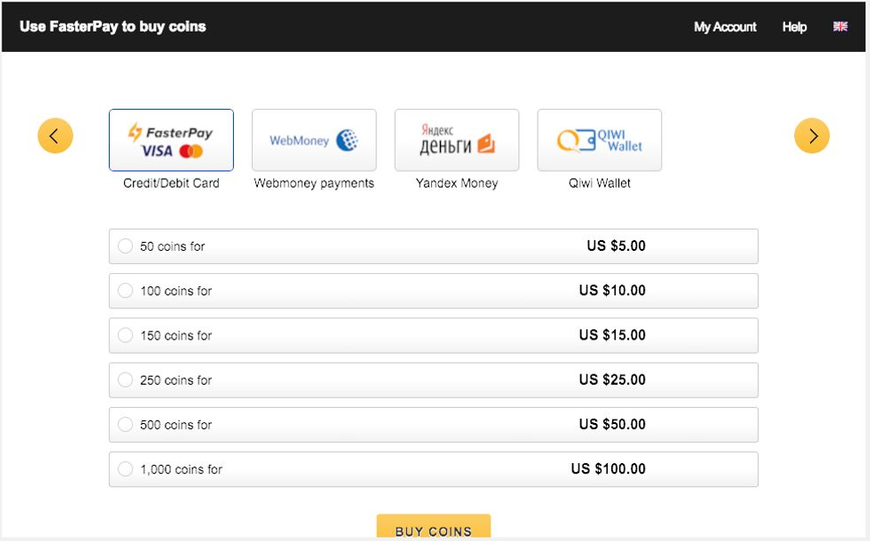Click the Webmoney payments label

click(x=314, y=183)
